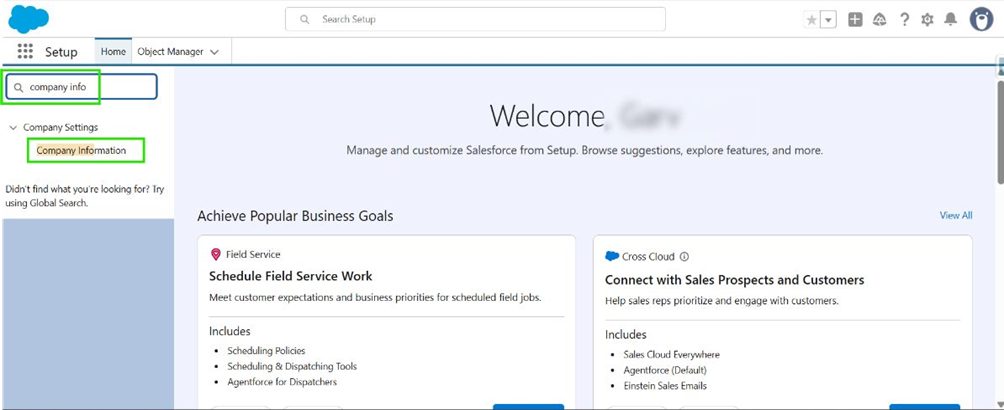
Task: Click the info icon beside Cross Cloud
Action: tap(684, 256)
